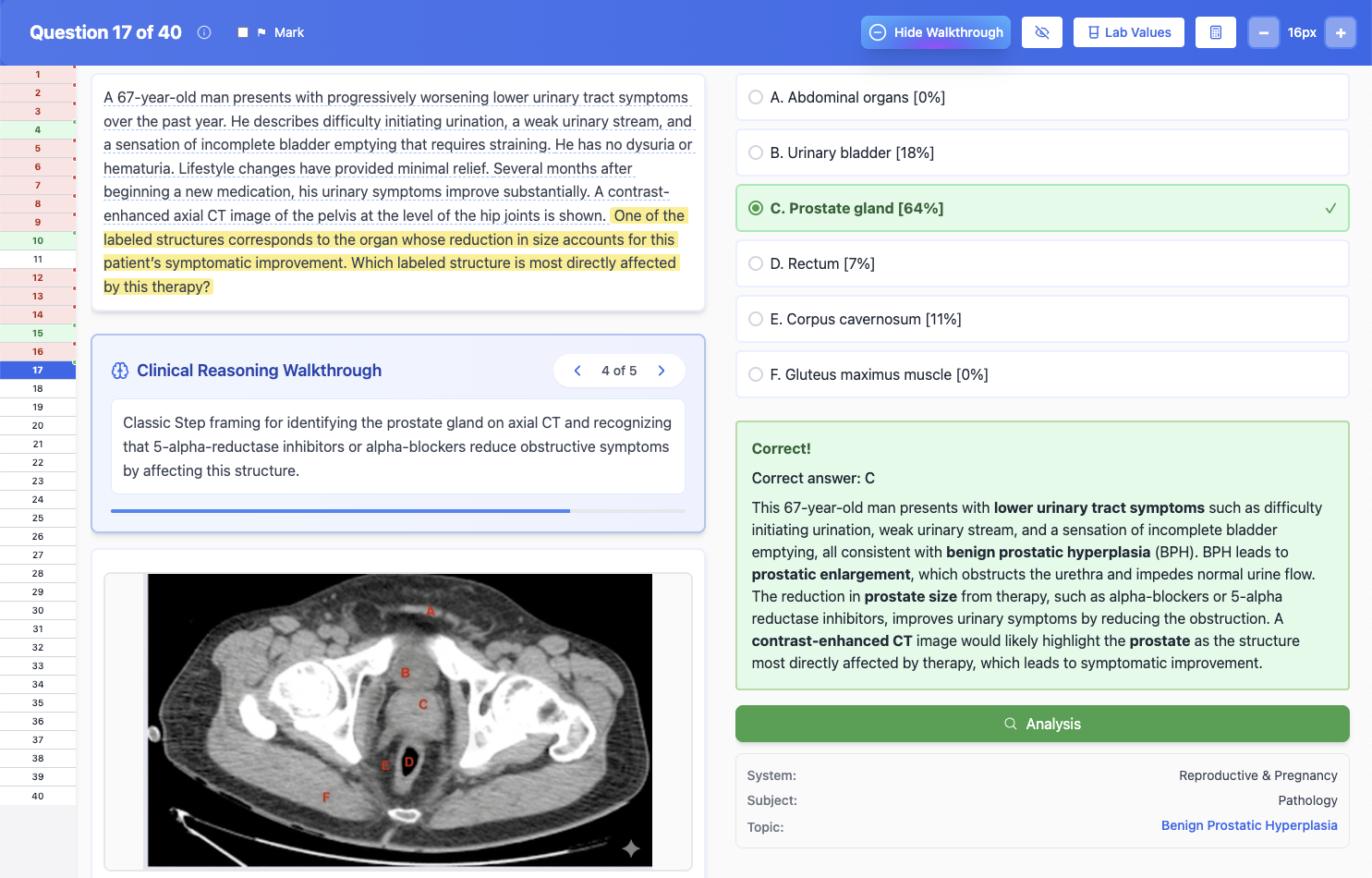Toggle the eye-slash visibility button

1042,32
